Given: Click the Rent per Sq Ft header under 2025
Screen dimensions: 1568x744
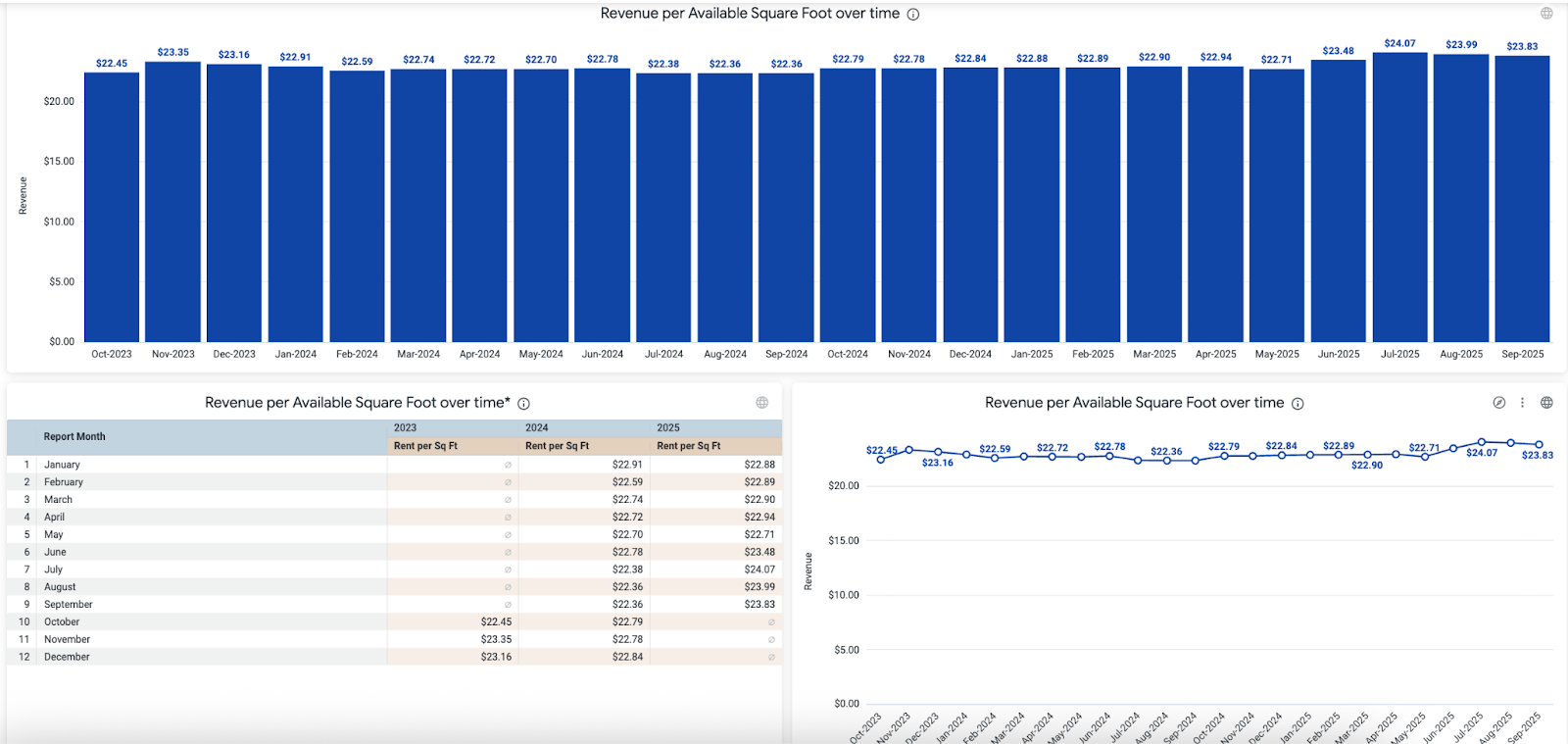Looking at the screenshot, I should tap(689, 446).
